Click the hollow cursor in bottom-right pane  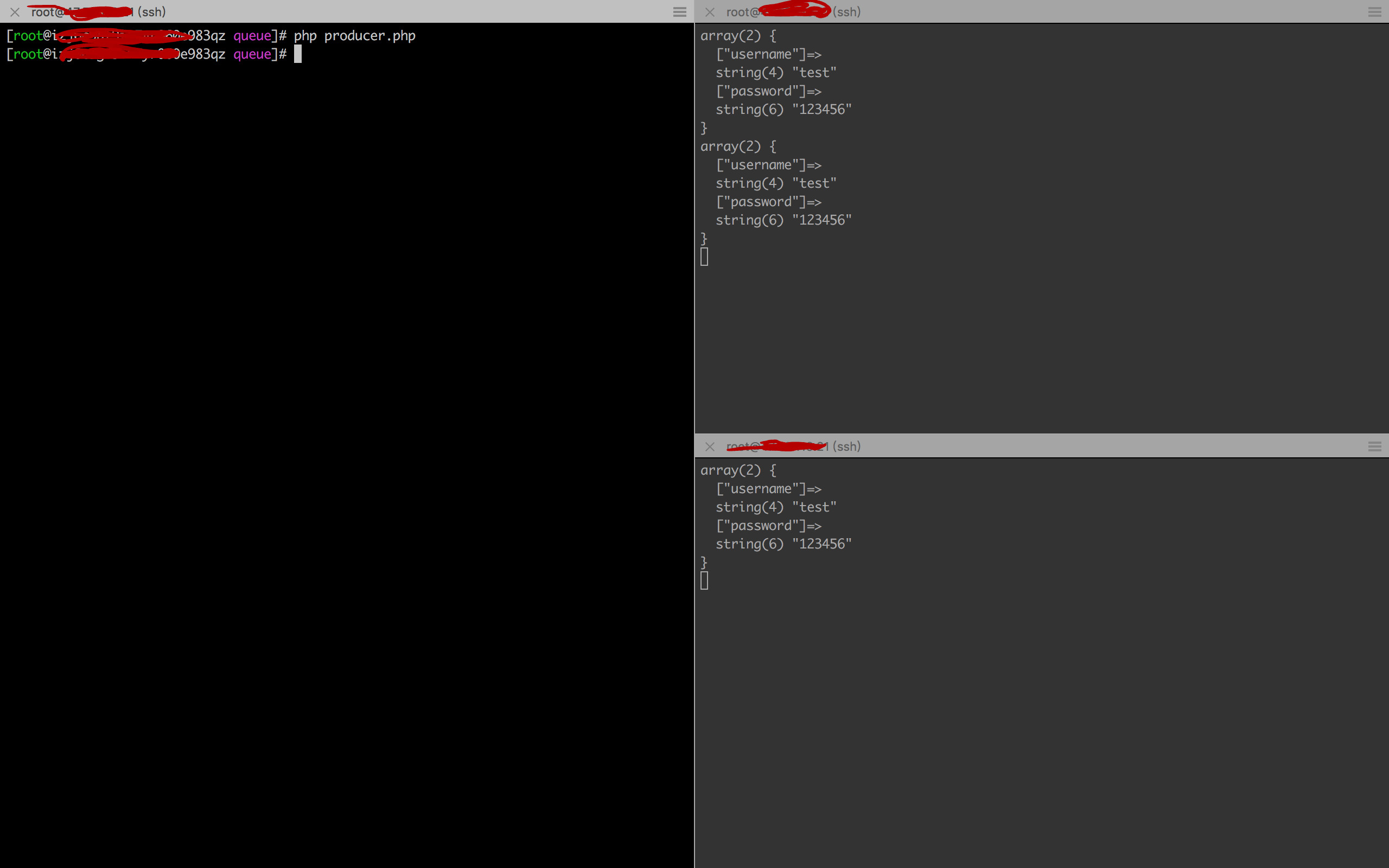704,580
